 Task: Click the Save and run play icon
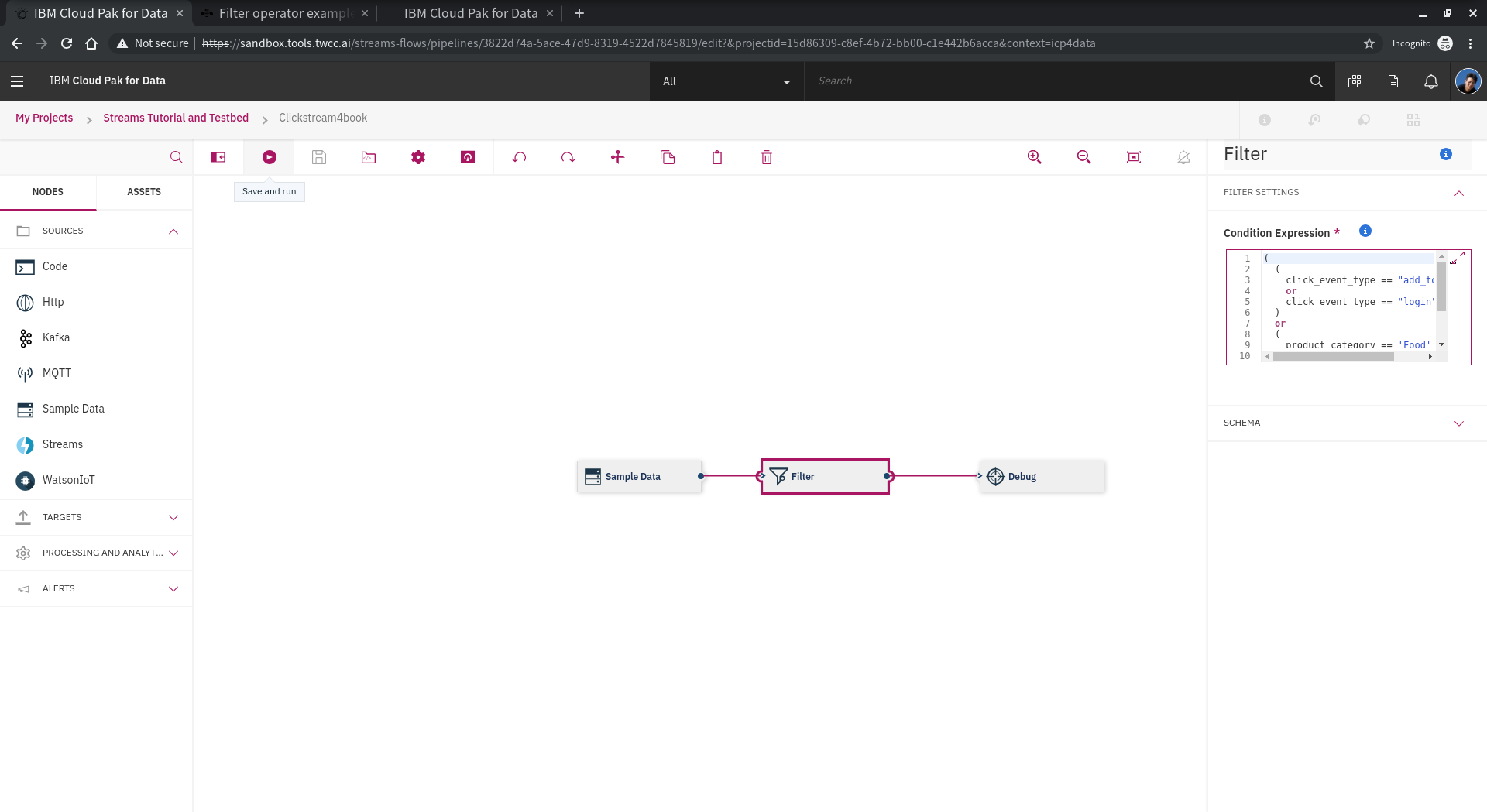coord(269,157)
